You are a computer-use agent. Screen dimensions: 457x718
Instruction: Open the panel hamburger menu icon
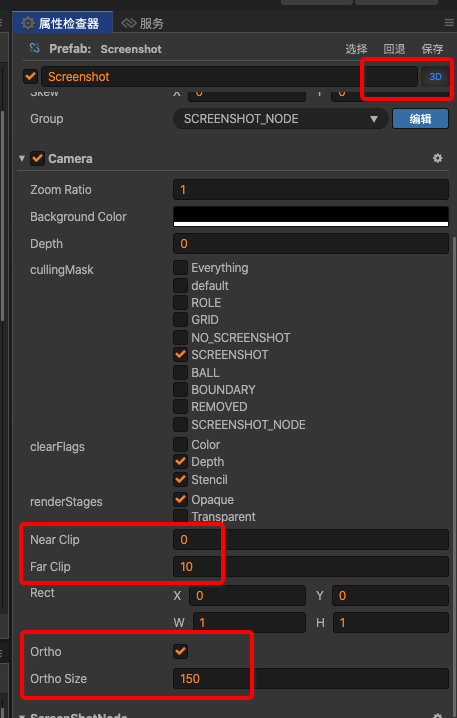click(449, 22)
